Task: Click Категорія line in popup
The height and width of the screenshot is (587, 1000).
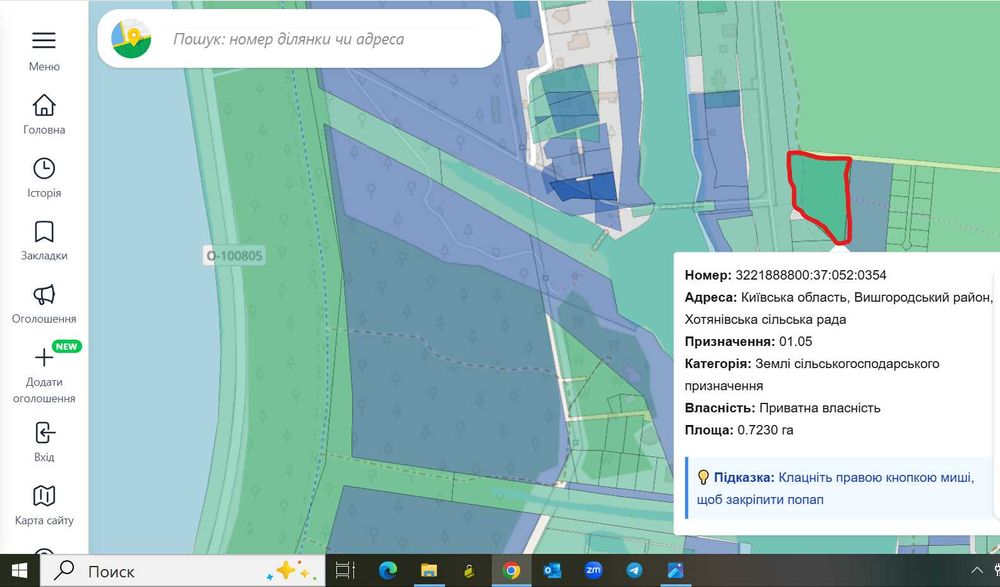Action: pyautogui.click(x=812, y=375)
